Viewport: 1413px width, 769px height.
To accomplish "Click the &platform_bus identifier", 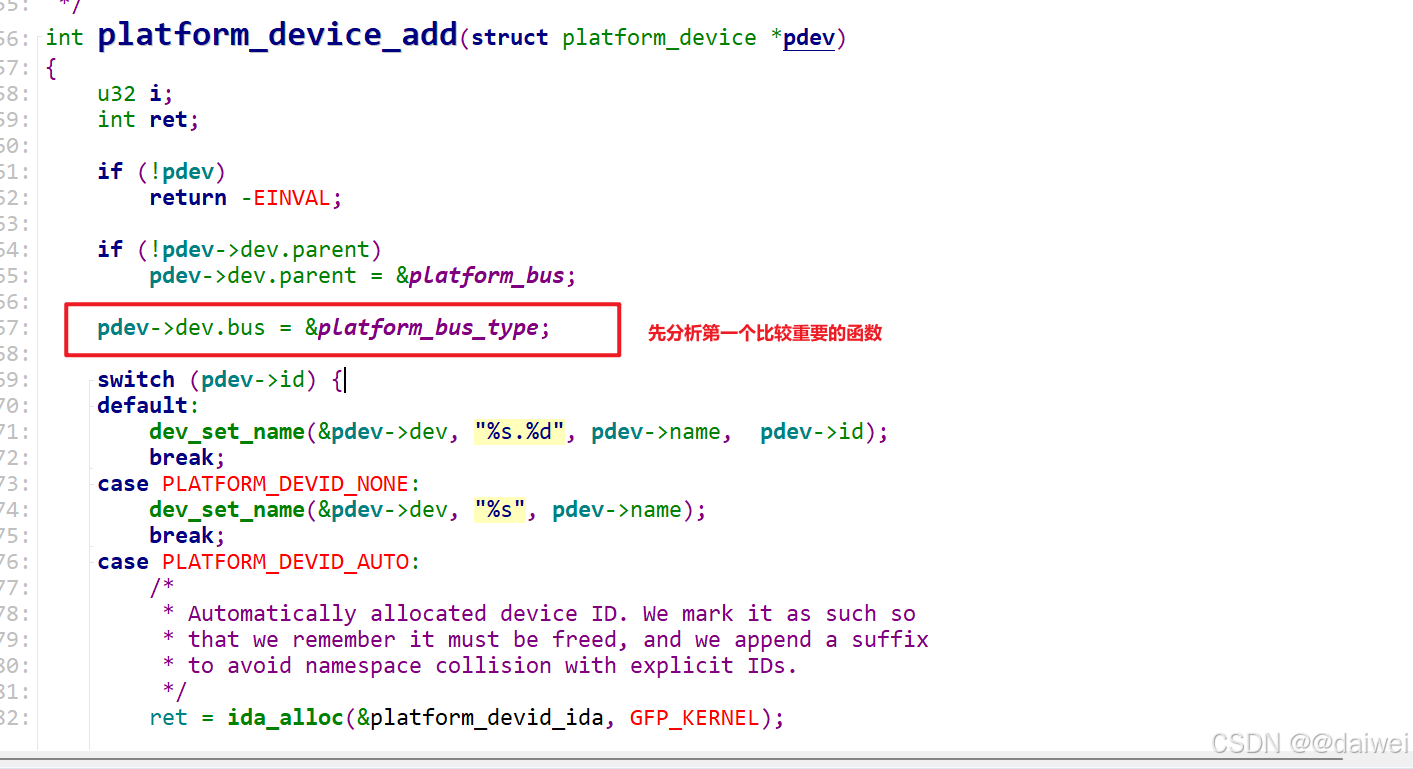I will tap(481, 276).
